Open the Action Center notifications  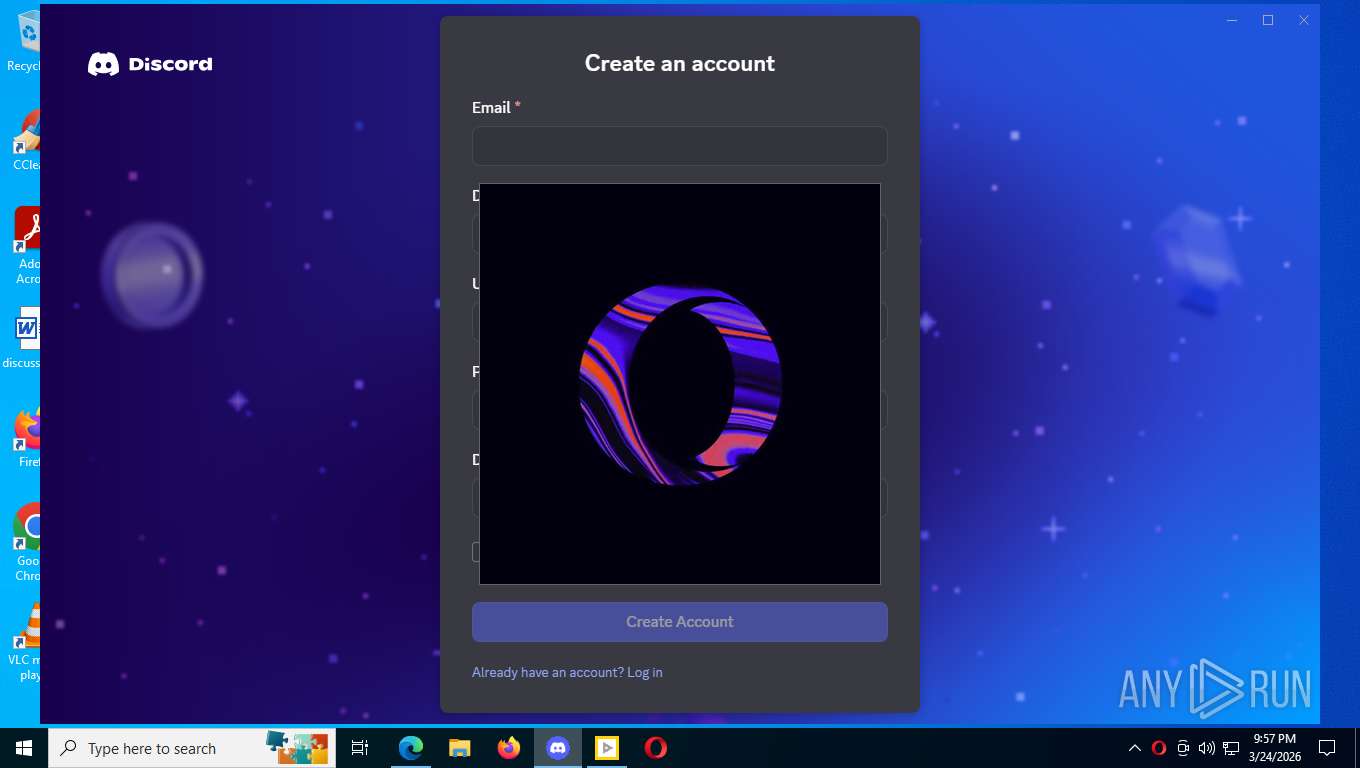click(1327, 748)
